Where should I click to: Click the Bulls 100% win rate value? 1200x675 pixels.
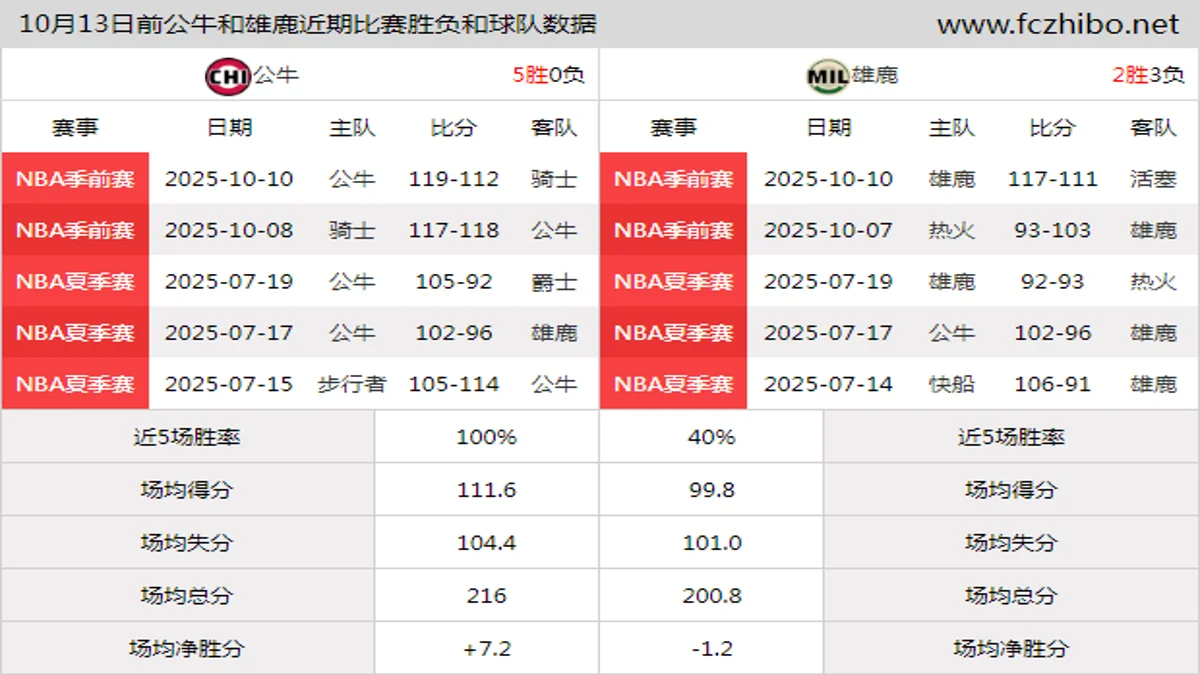[486, 437]
